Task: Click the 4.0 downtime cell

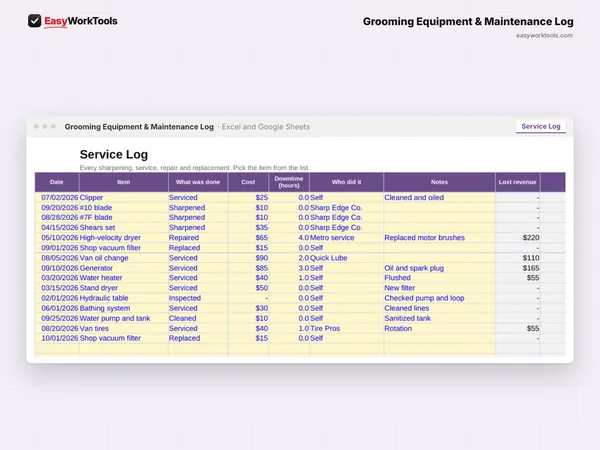Action: pos(289,238)
